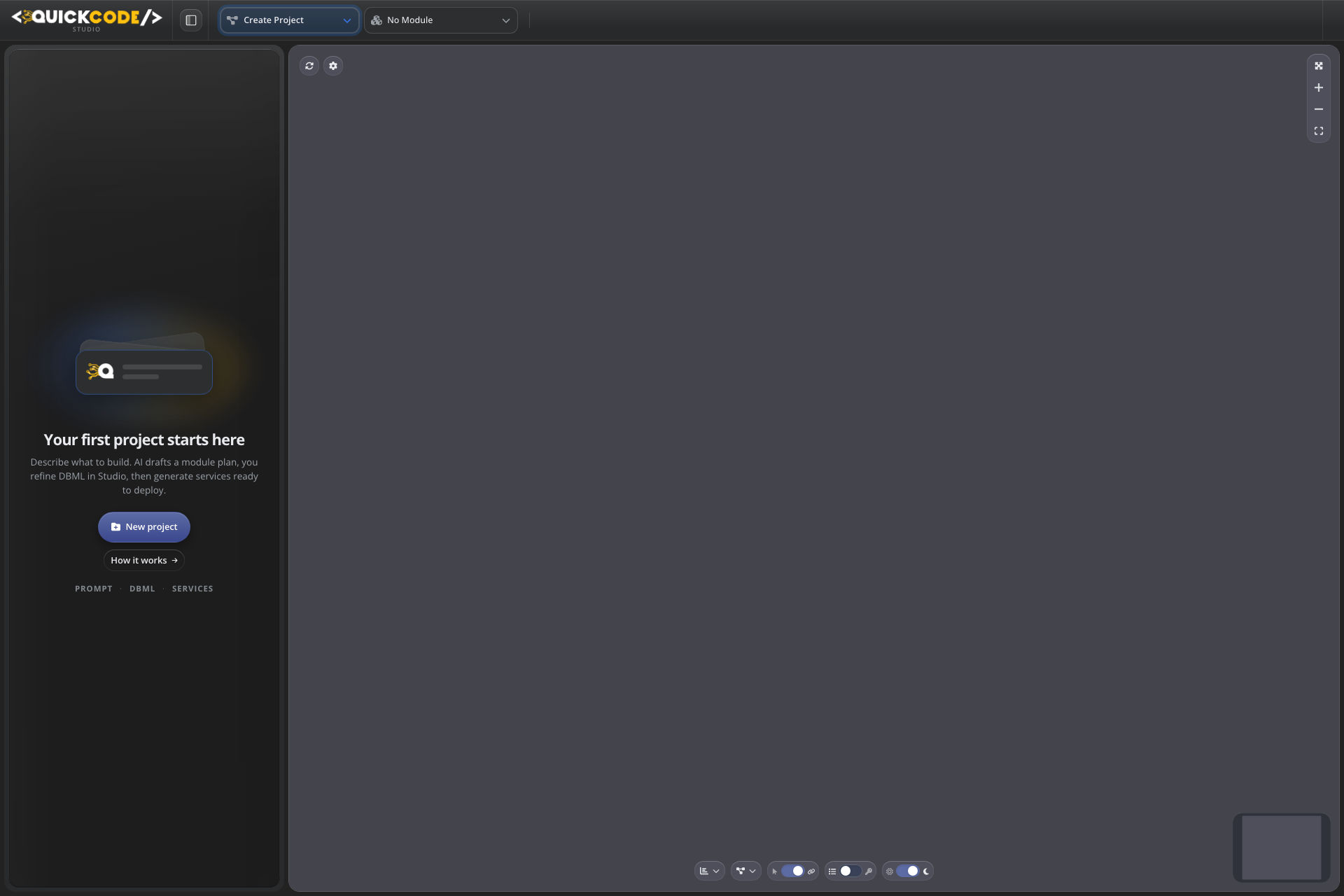
Task: Zoom in with the plus icon
Action: point(1319,87)
